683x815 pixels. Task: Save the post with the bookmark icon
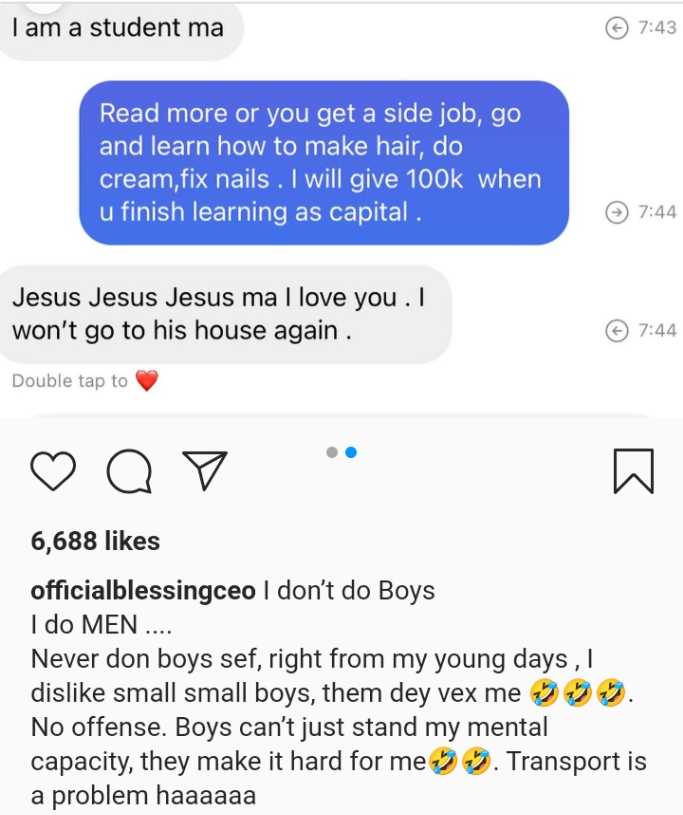(632, 470)
